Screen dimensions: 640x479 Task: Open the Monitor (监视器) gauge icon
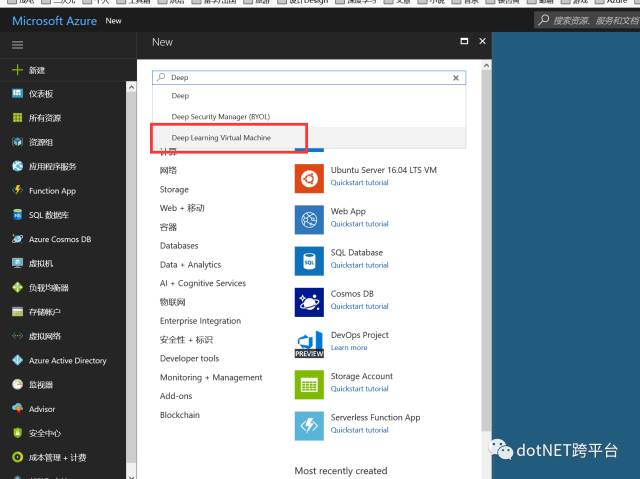(17, 384)
